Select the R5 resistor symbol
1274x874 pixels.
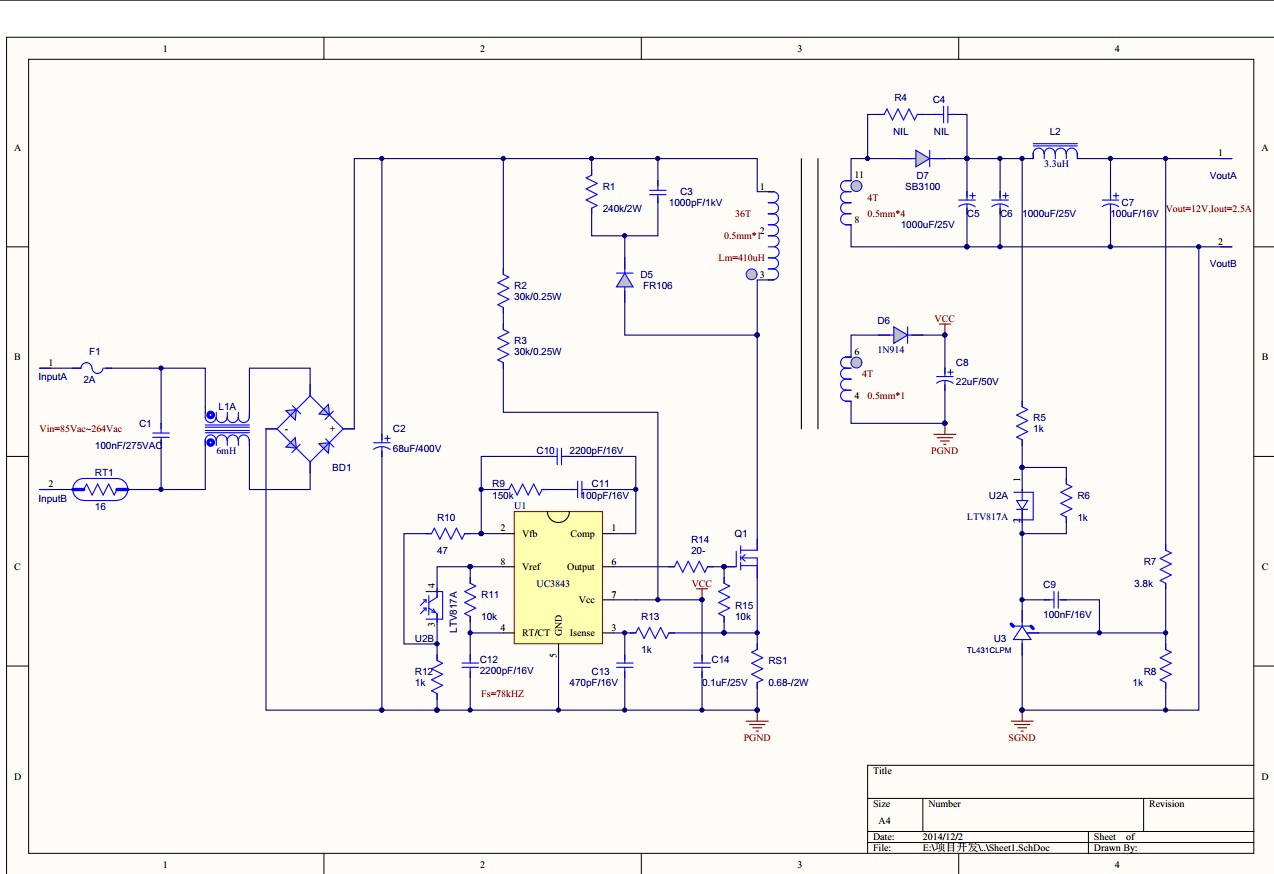pos(1022,422)
